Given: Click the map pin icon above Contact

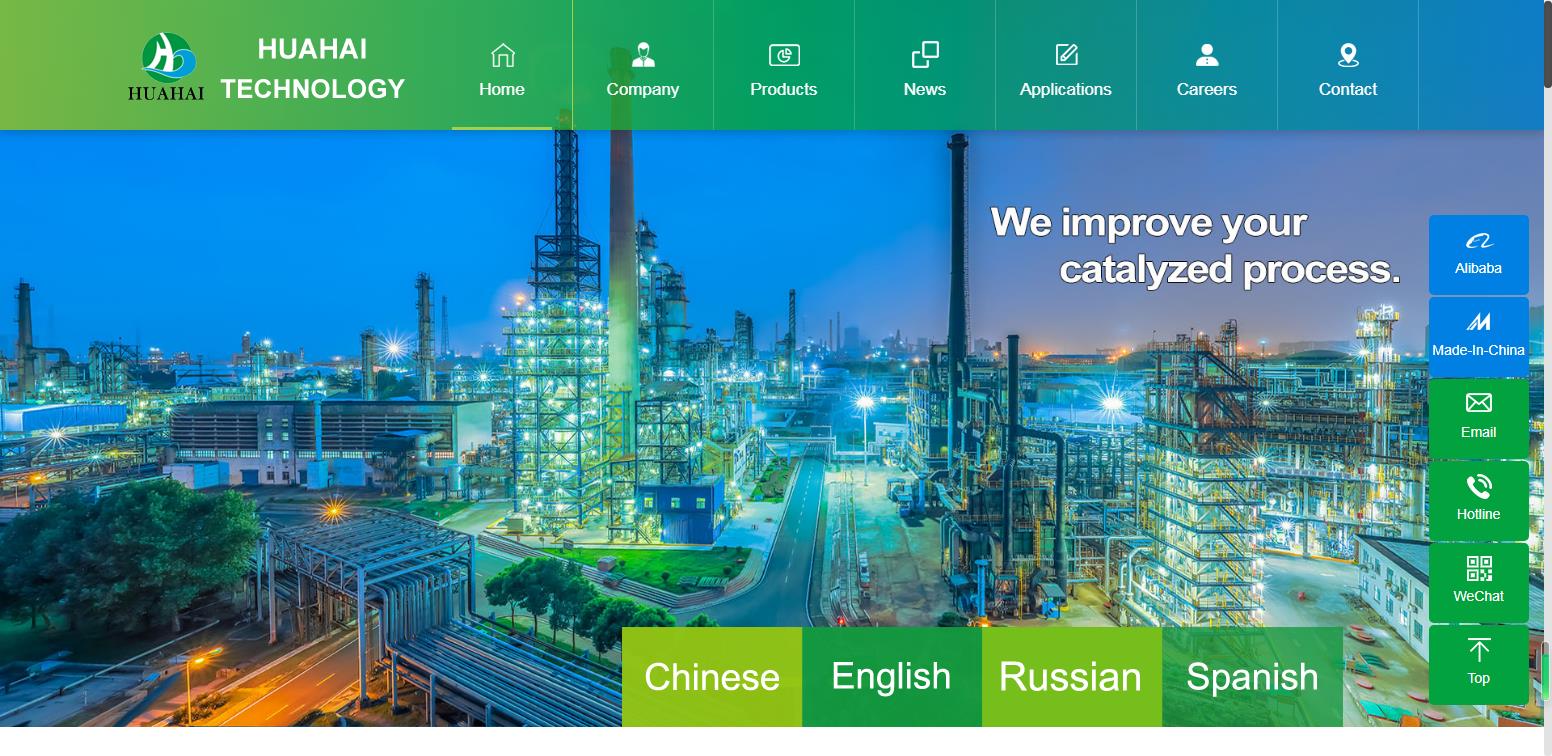Looking at the screenshot, I should (x=1348, y=55).
